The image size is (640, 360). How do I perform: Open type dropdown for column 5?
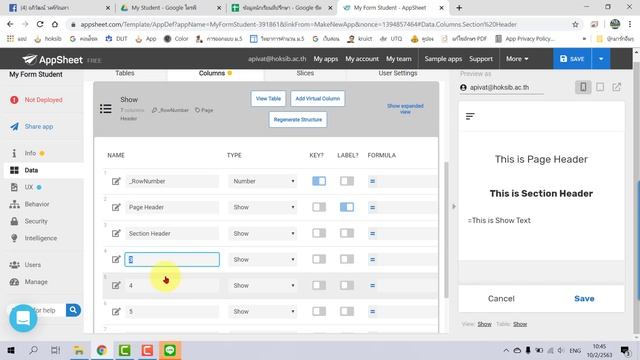[263, 311]
